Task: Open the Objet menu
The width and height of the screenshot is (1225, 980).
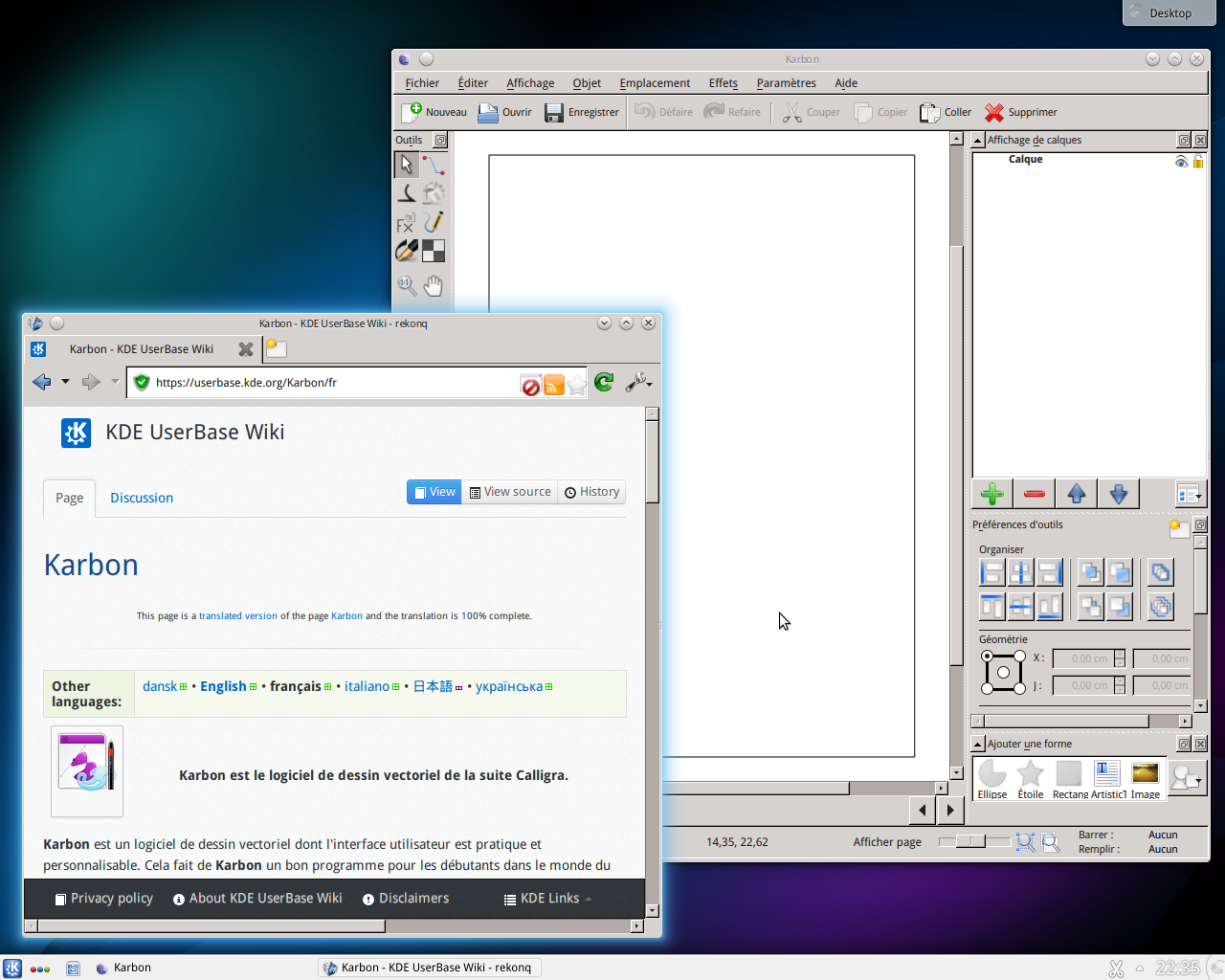Action: point(587,83)
